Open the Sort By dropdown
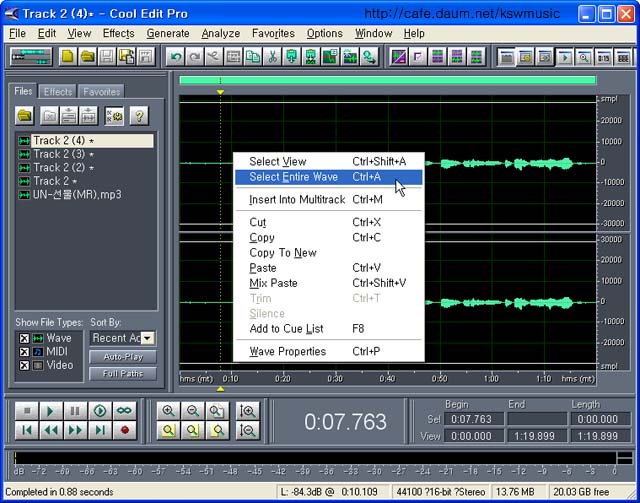640x503 pixels. click(147, 338)
